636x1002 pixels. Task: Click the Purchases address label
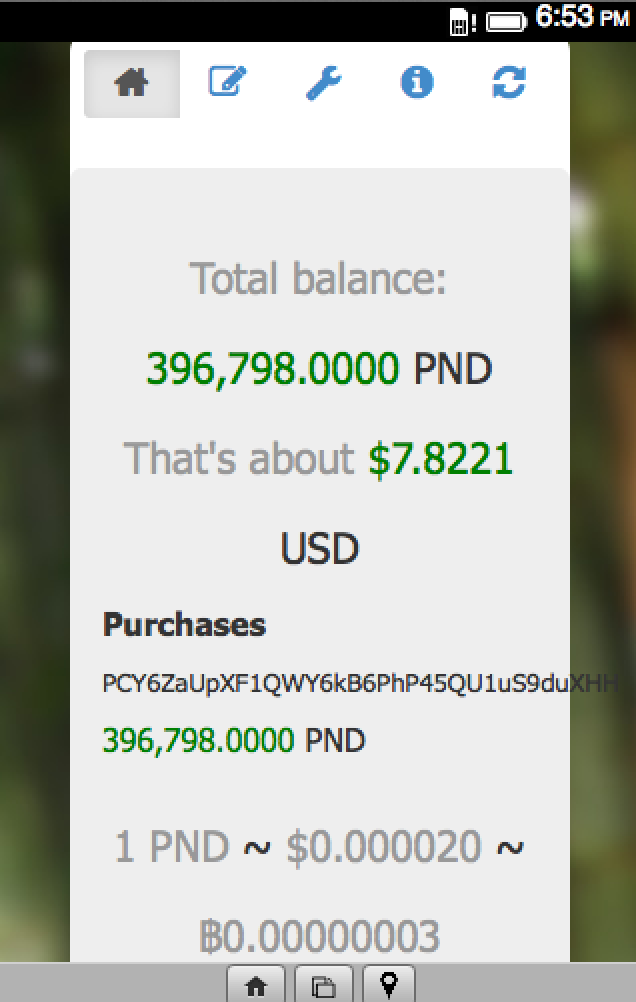(184, 625)
